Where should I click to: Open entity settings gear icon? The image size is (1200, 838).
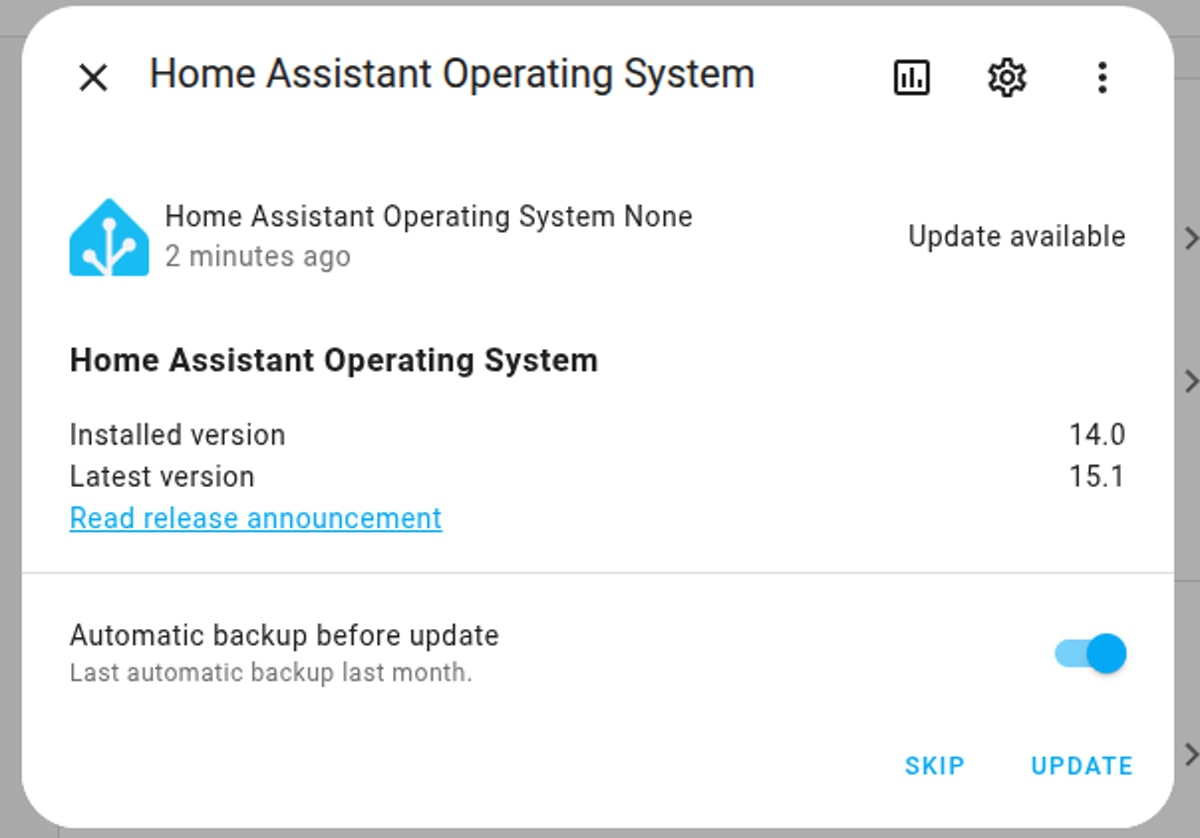coord(1007,77)
